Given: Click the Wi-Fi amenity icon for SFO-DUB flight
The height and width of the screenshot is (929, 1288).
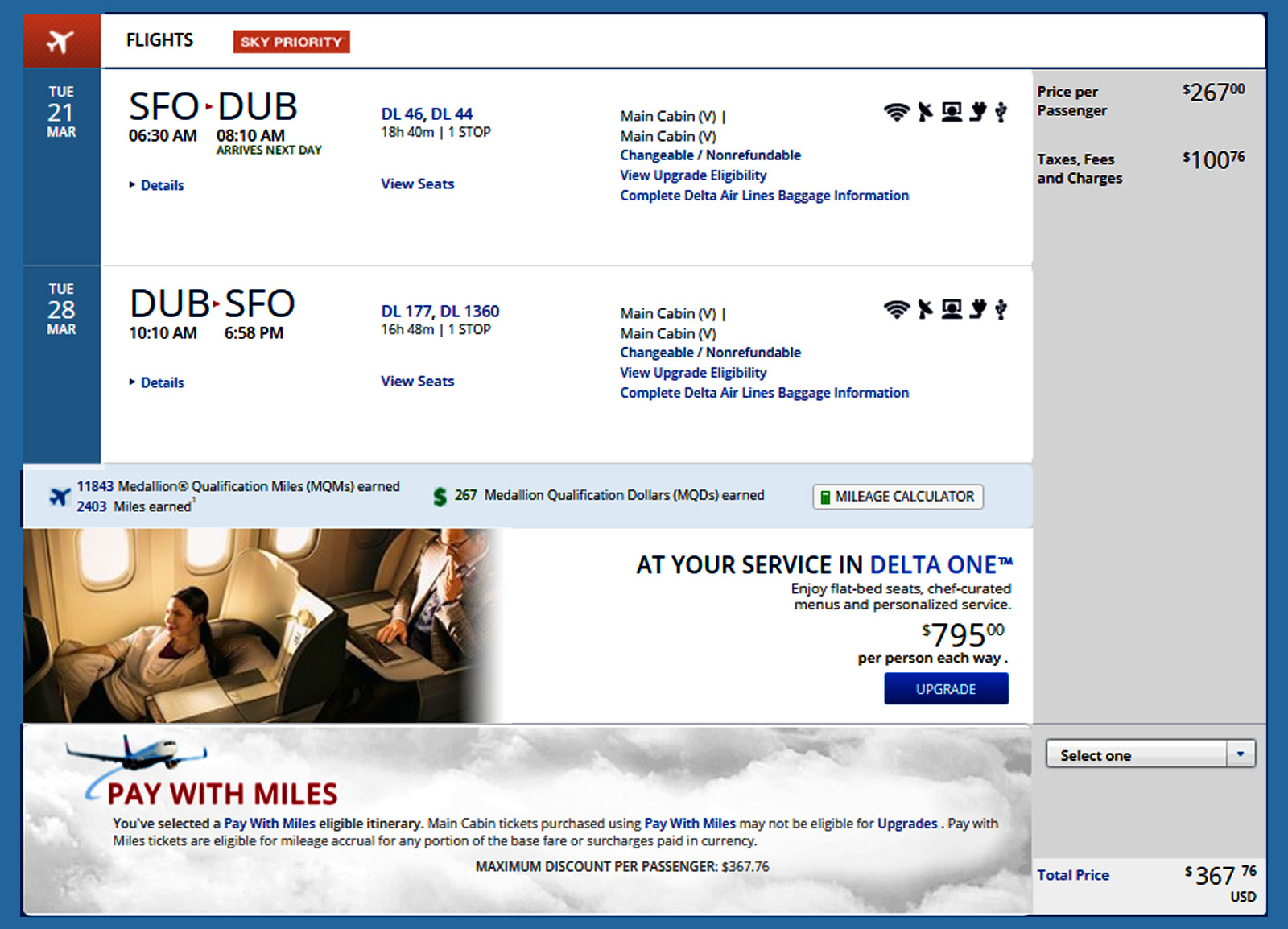Looking at the screenshot, I should pyautogui.click(x=896, y=112).
